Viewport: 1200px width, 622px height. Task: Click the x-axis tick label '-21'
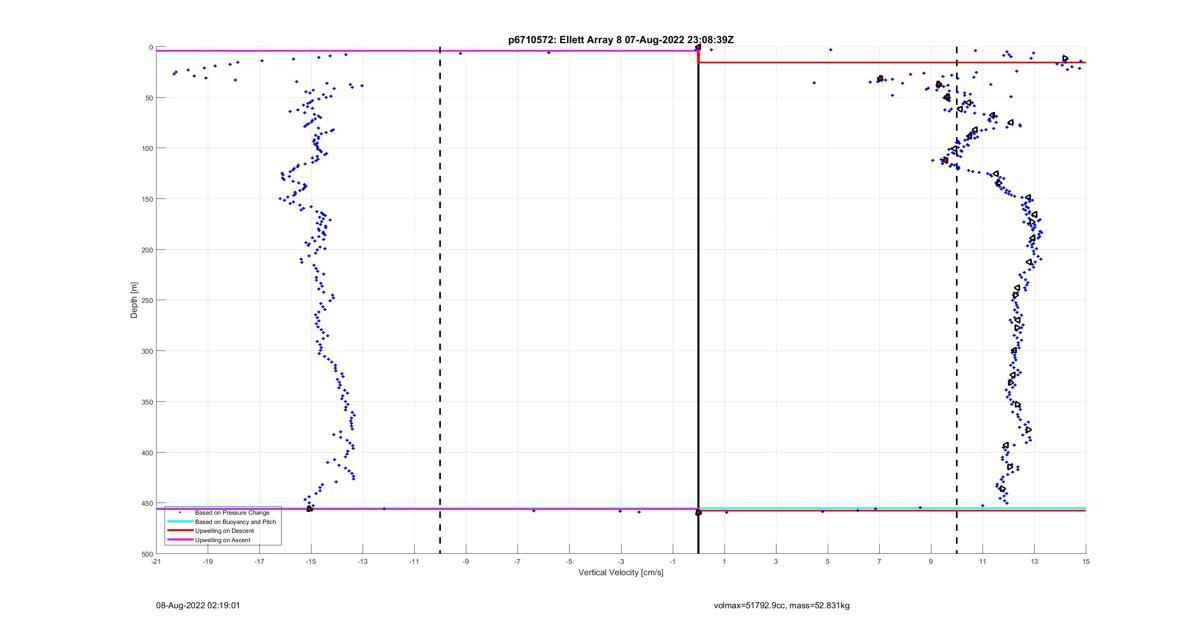pyautogui.click(x=156, y=562)
